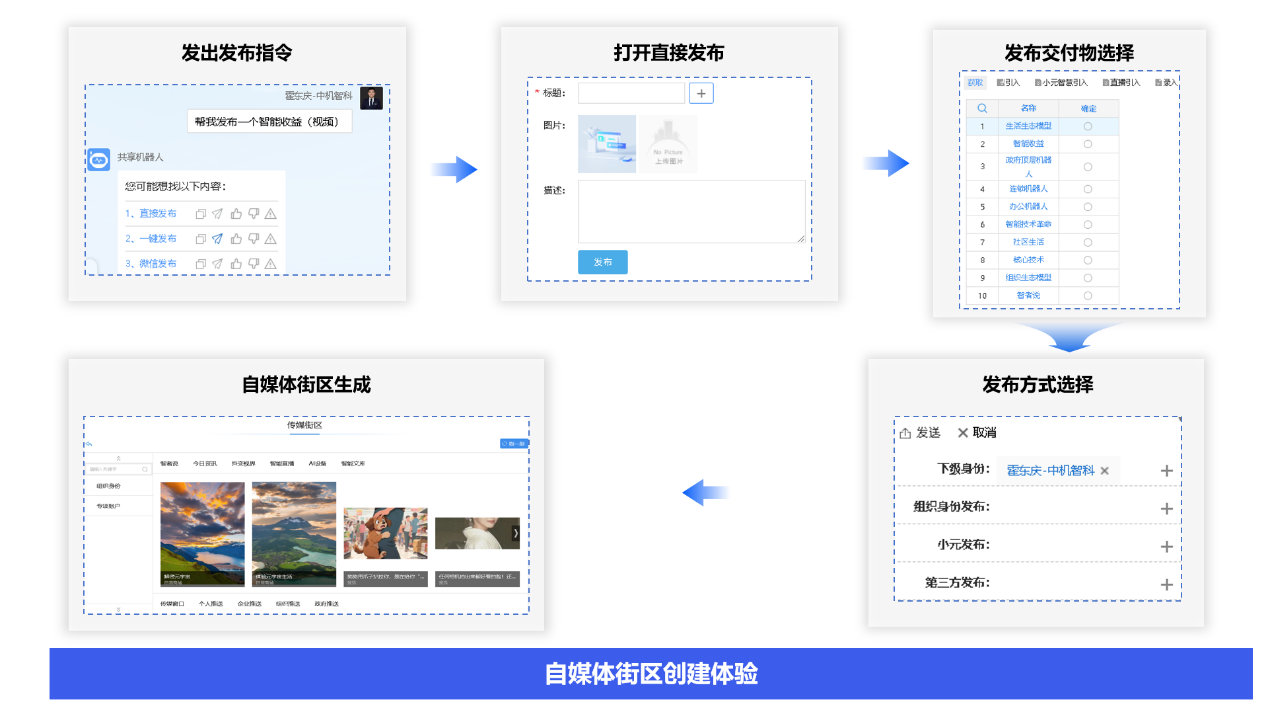The height and width of the screenshot is (714, 1268).
Task: Expand 第三方发布 with its plus icon
Action: pos(1166,585)
